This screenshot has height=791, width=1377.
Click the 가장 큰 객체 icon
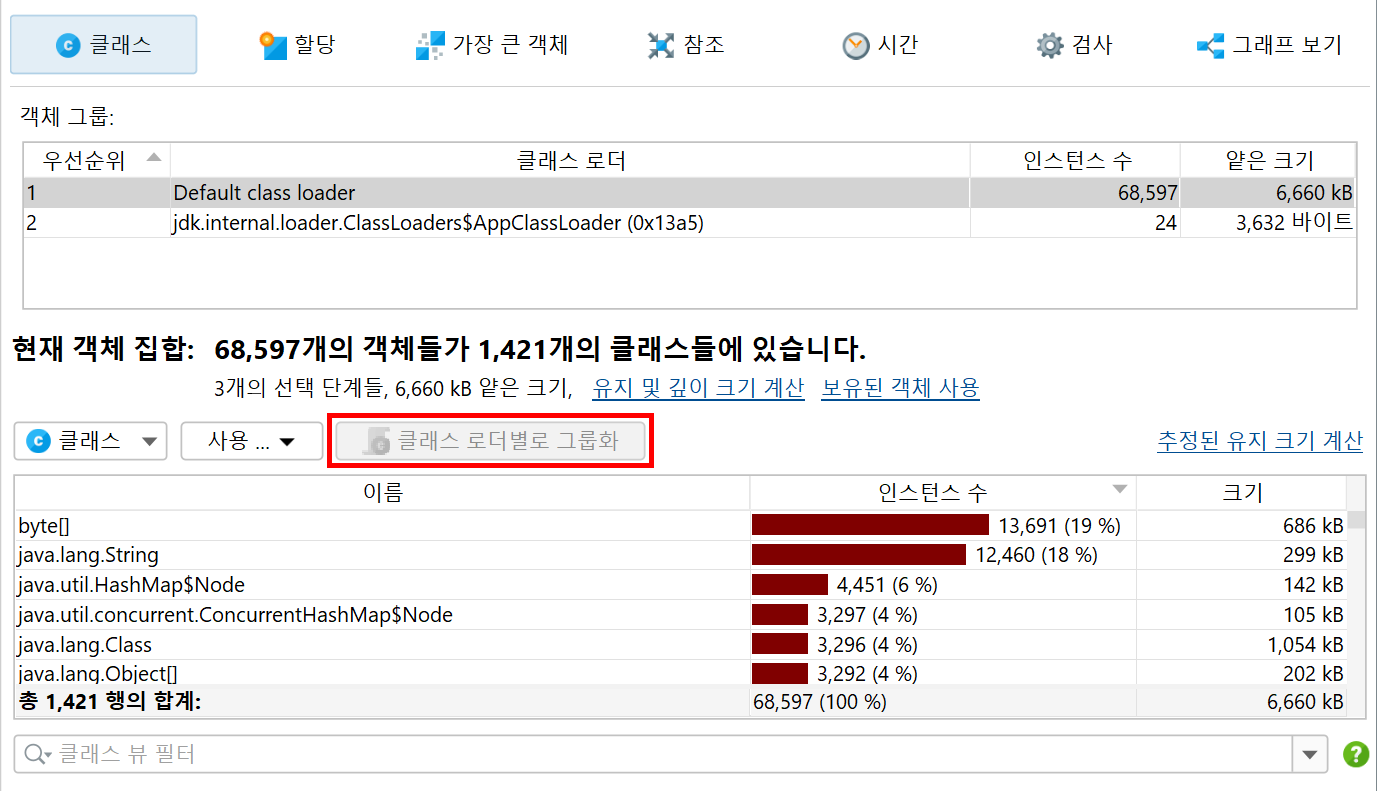click(430, 46)
